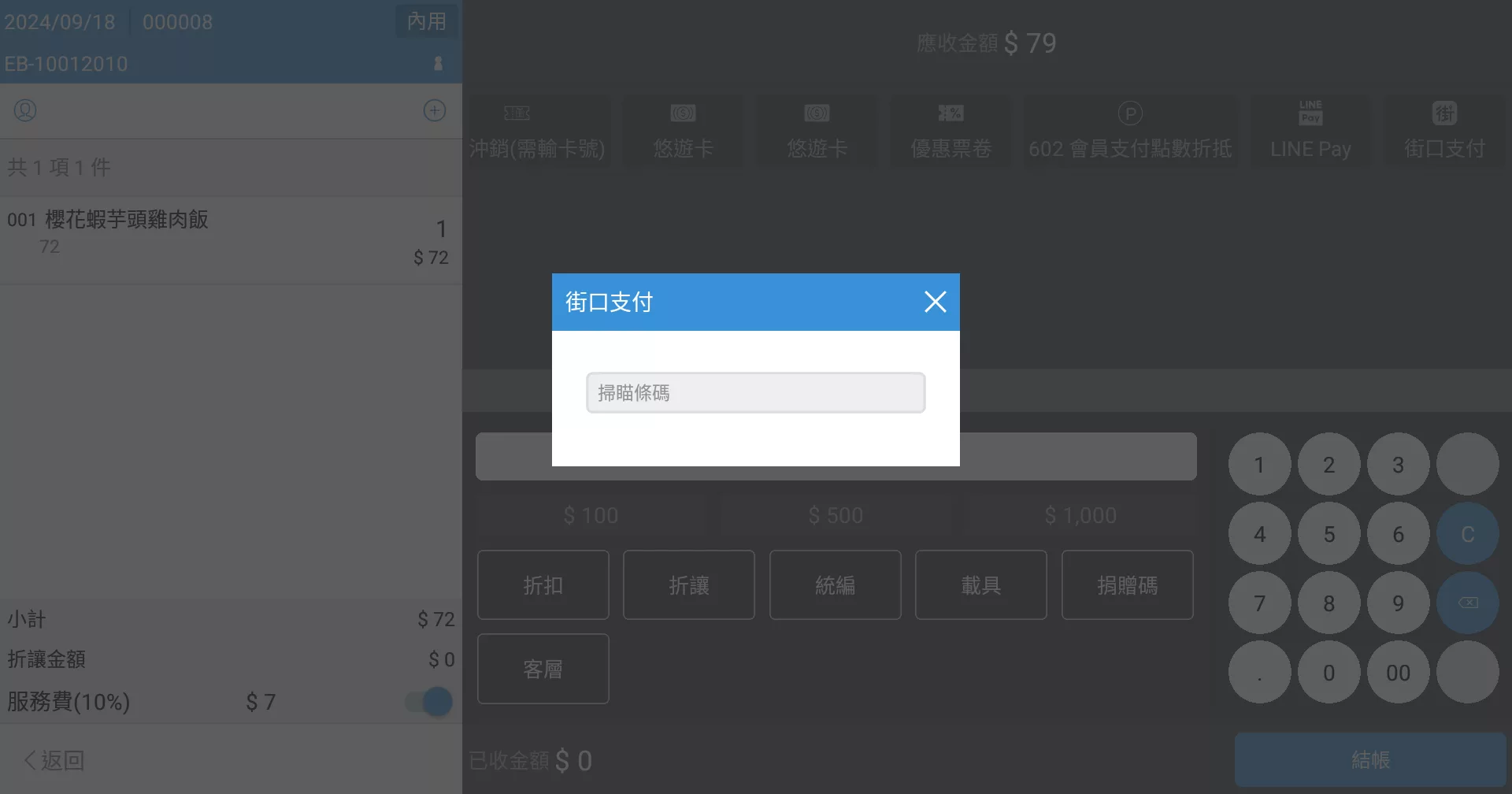Click the EB-10012010 identifier
This screenshot has height=794, width=1512.
(x=66, y=64)
